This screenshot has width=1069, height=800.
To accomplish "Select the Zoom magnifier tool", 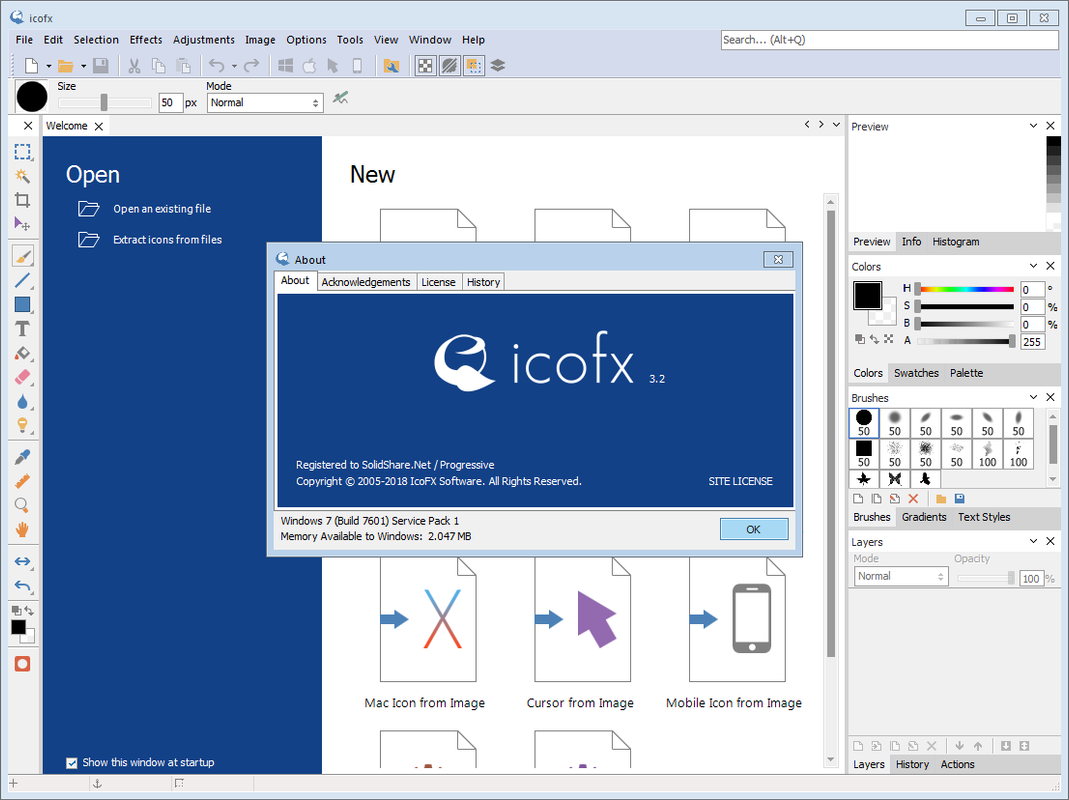I will (x=22, y=505).
